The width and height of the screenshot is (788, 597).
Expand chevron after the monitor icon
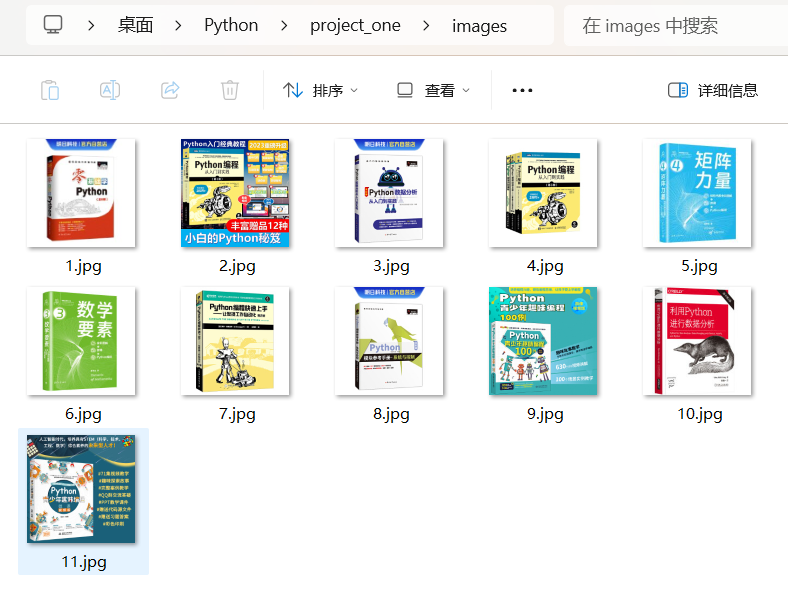[x=91, y=25]
